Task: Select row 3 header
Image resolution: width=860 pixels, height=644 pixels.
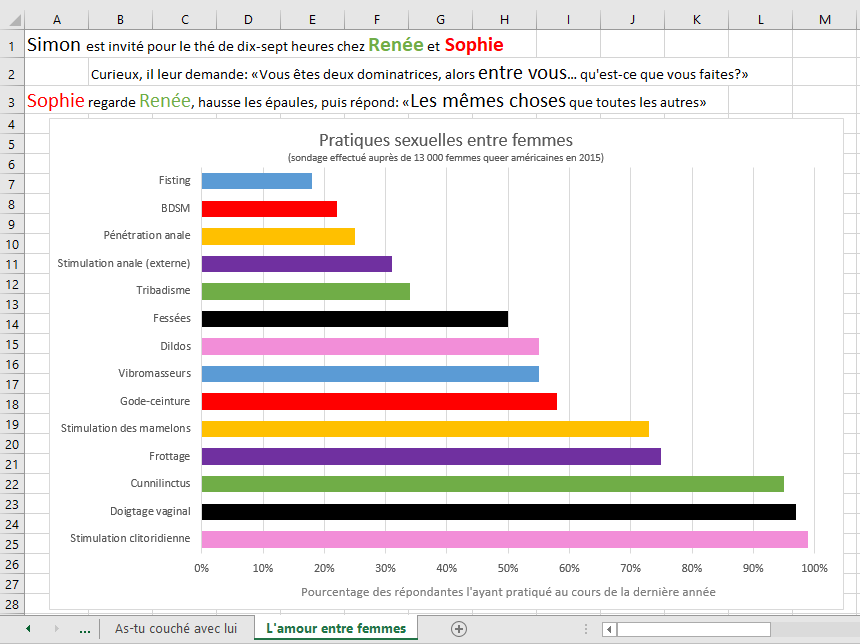Action: (11, 102)
